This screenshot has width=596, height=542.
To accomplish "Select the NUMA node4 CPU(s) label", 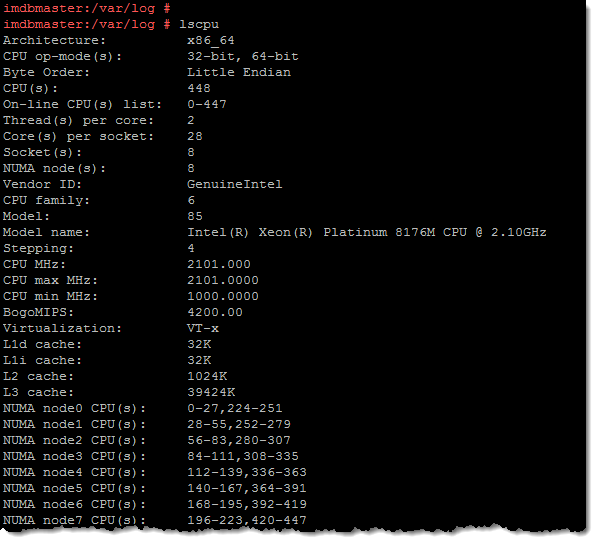I will click(x=74, y=472).
